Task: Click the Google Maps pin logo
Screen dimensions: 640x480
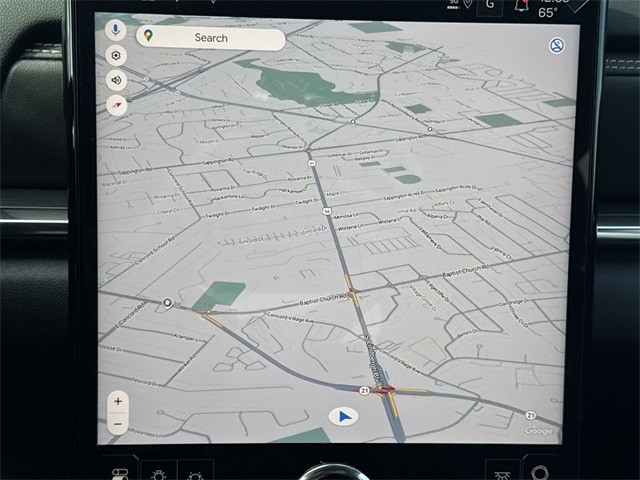Action: point(148,36)
